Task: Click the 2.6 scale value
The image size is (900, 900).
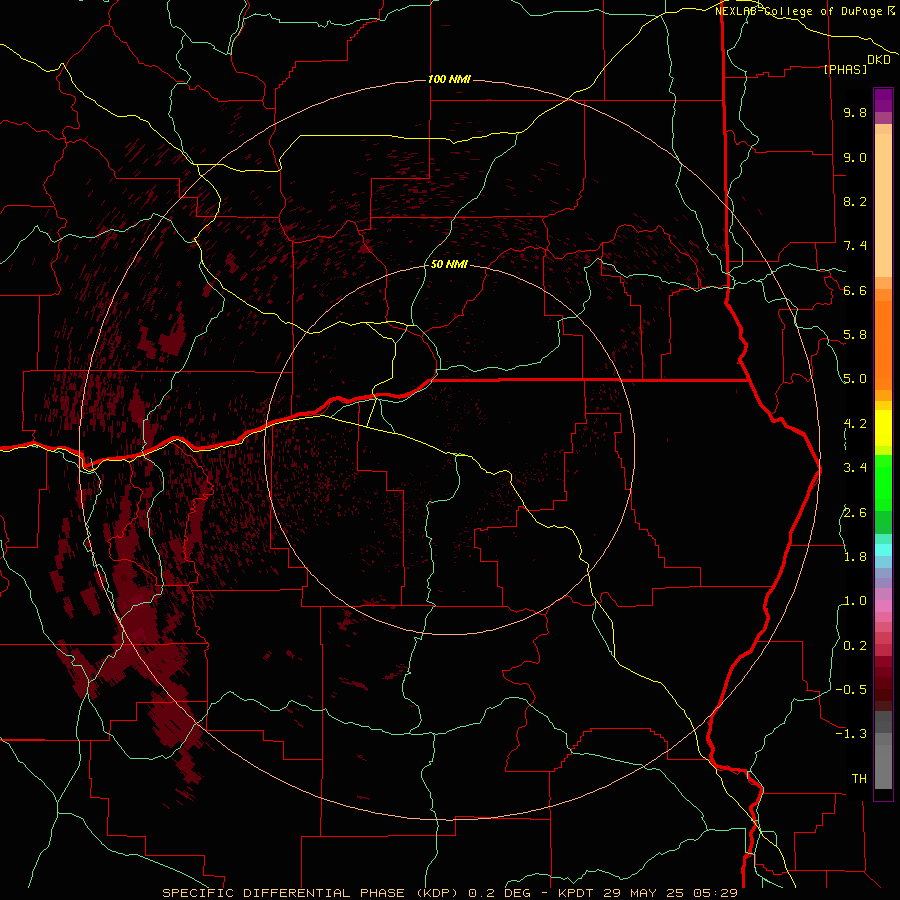Action: [x=855, y=513]
